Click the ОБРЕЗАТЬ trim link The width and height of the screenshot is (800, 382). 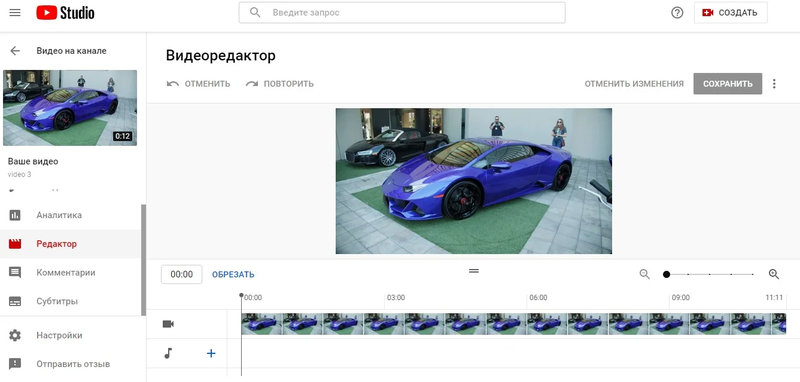pos(233,274)
